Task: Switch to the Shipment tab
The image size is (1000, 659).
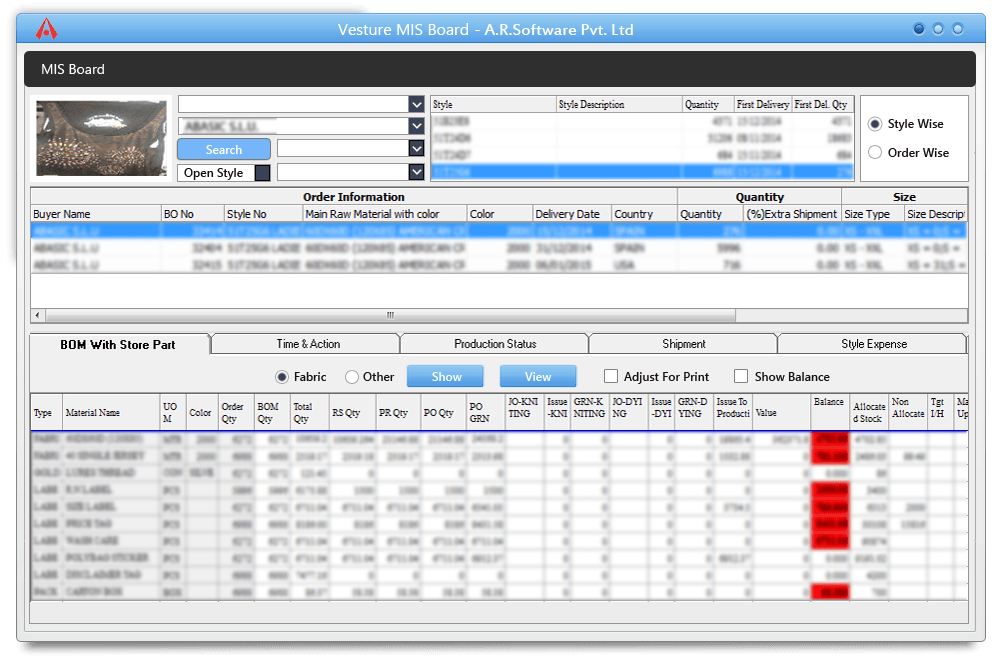Action: point(684,344)
